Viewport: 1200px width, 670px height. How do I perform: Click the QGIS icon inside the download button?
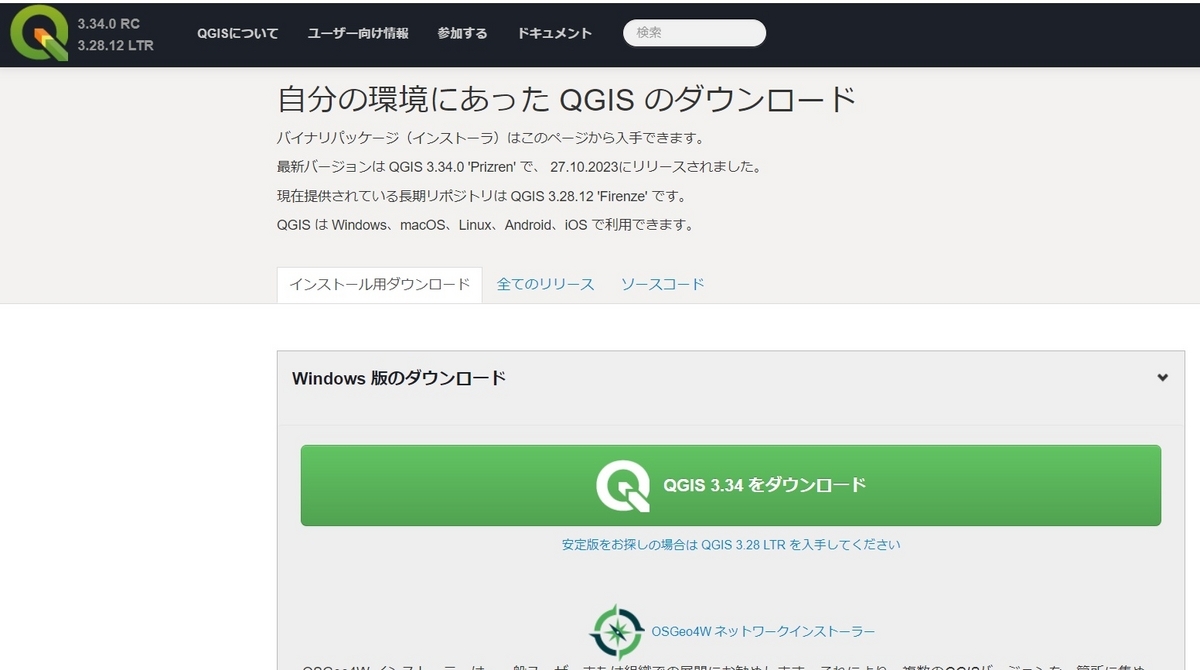(624, 485)
